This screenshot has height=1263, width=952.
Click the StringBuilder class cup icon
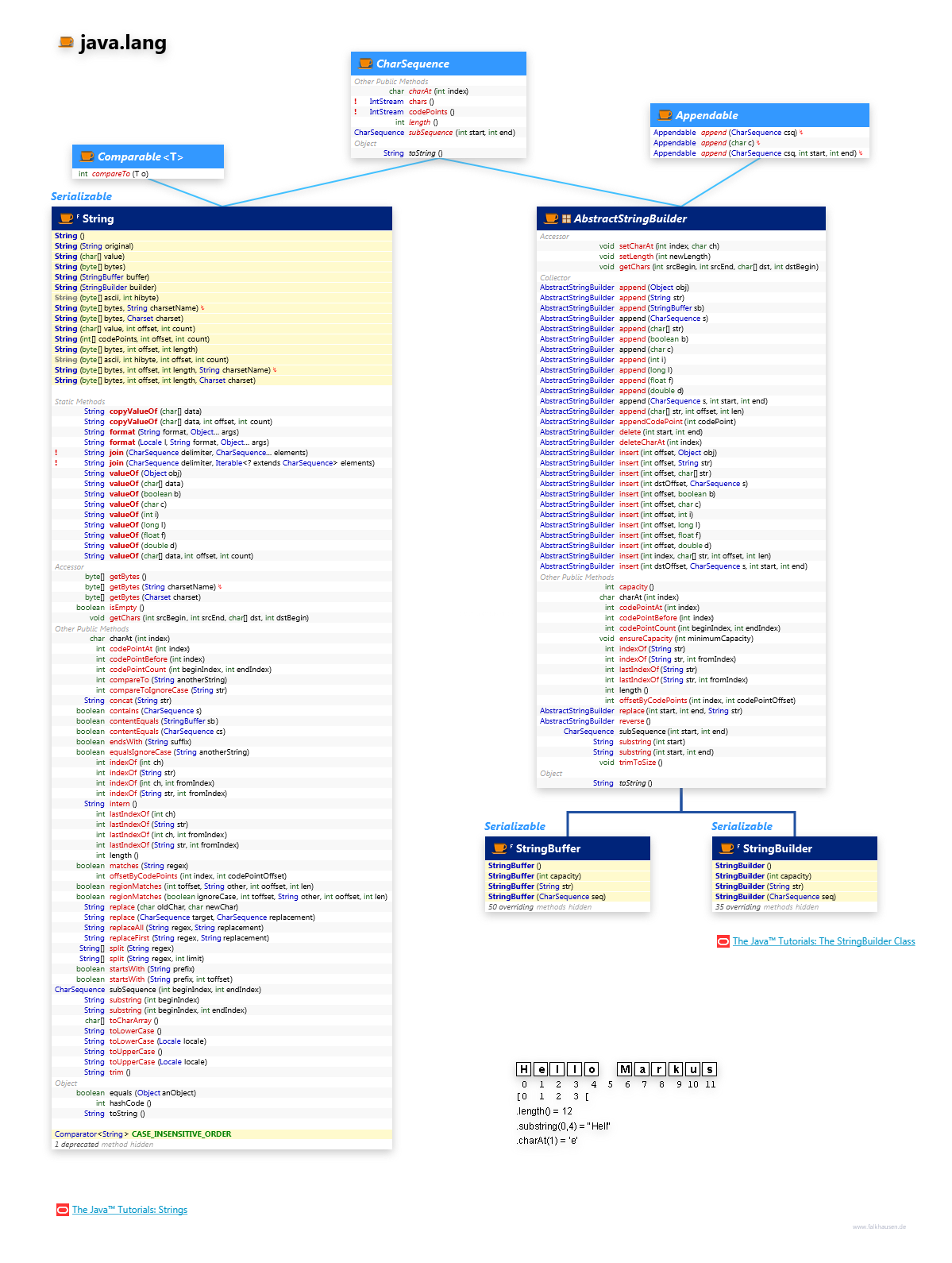[x=727, y=848]
